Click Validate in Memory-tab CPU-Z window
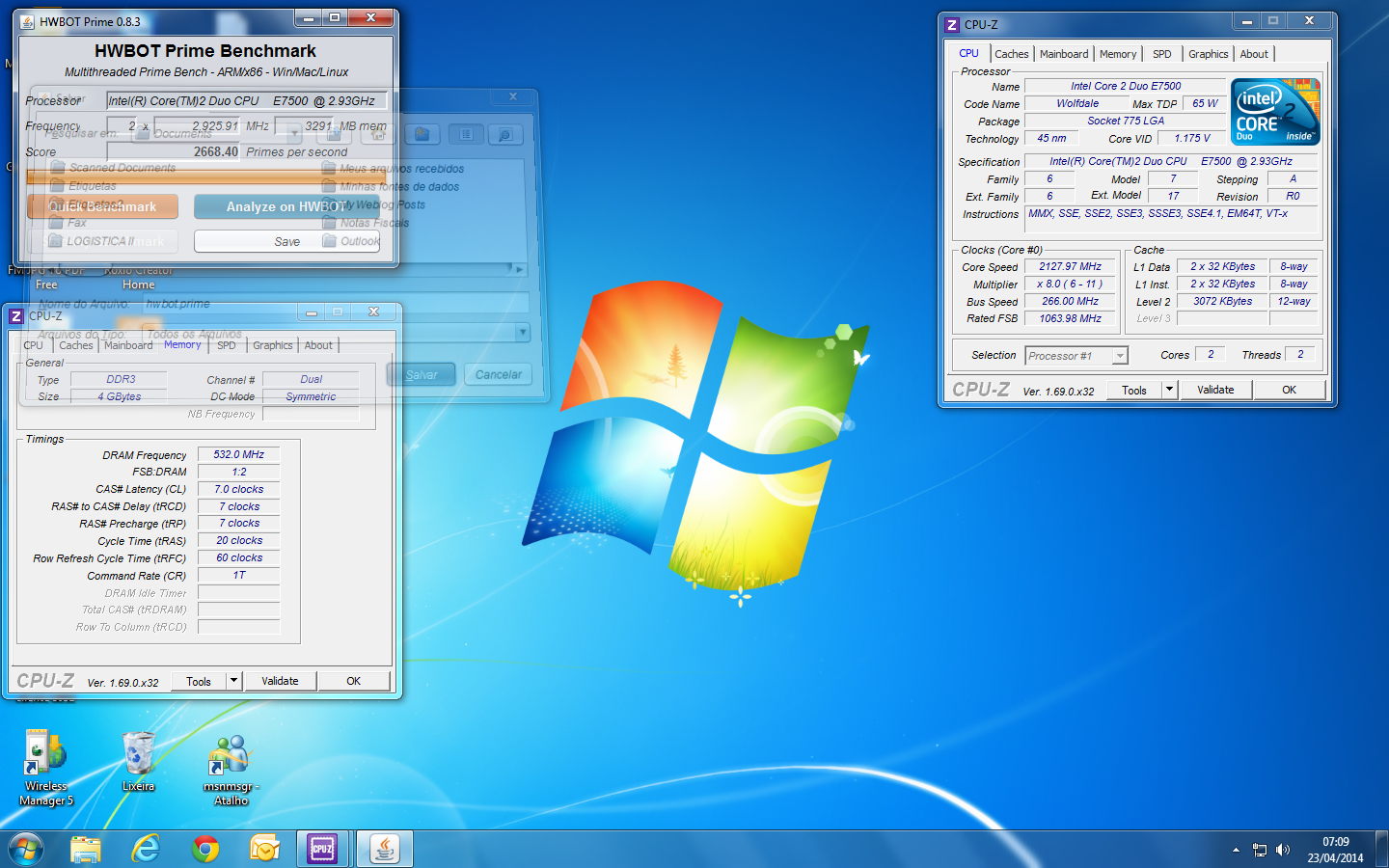The height and width of the screenshot is (868, 1389). [280, 681]
